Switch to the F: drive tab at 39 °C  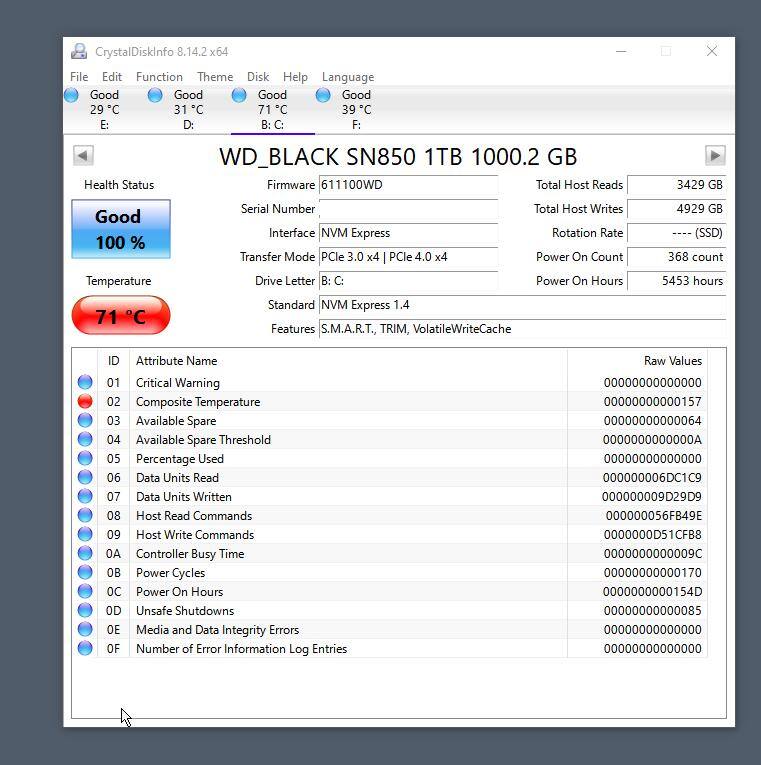357,109
